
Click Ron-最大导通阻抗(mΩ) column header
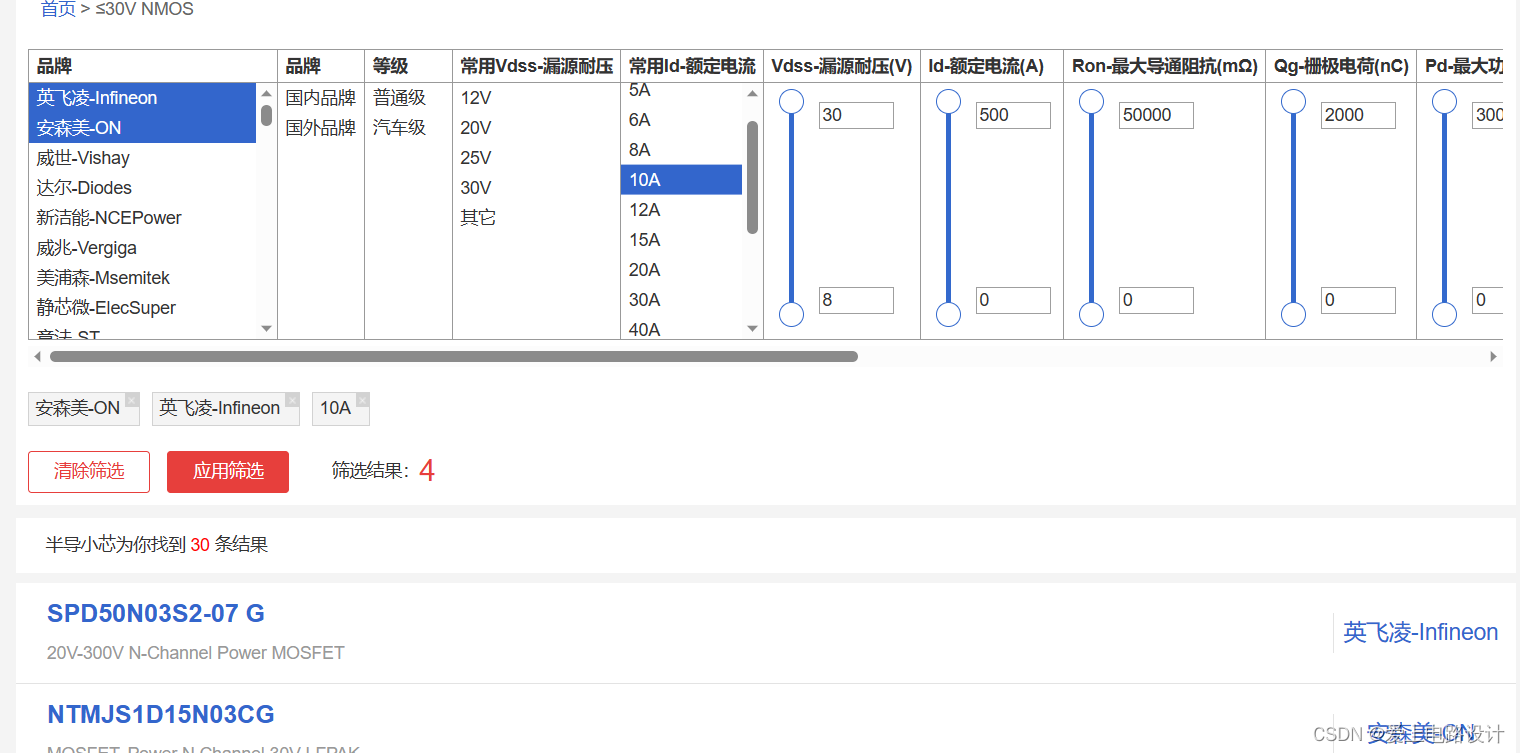pos(1165,66)
